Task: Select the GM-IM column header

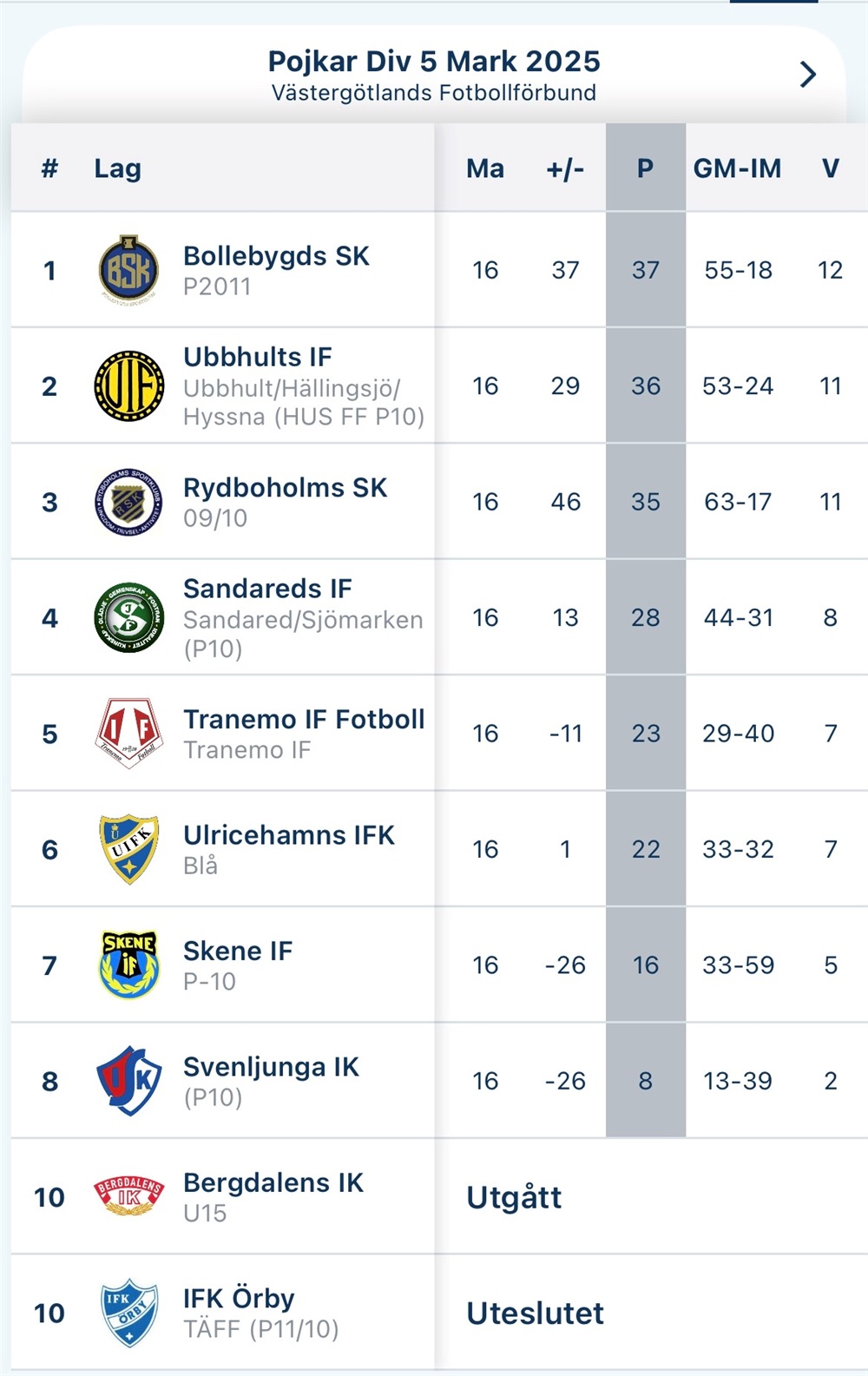Action: click(737, 168)
